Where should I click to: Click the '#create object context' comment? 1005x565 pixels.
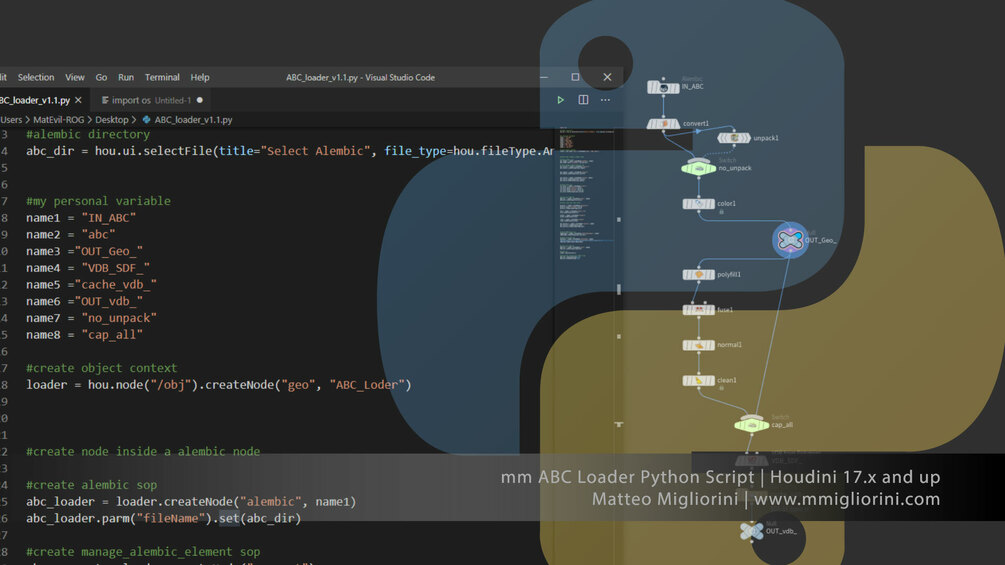point(101,368)
